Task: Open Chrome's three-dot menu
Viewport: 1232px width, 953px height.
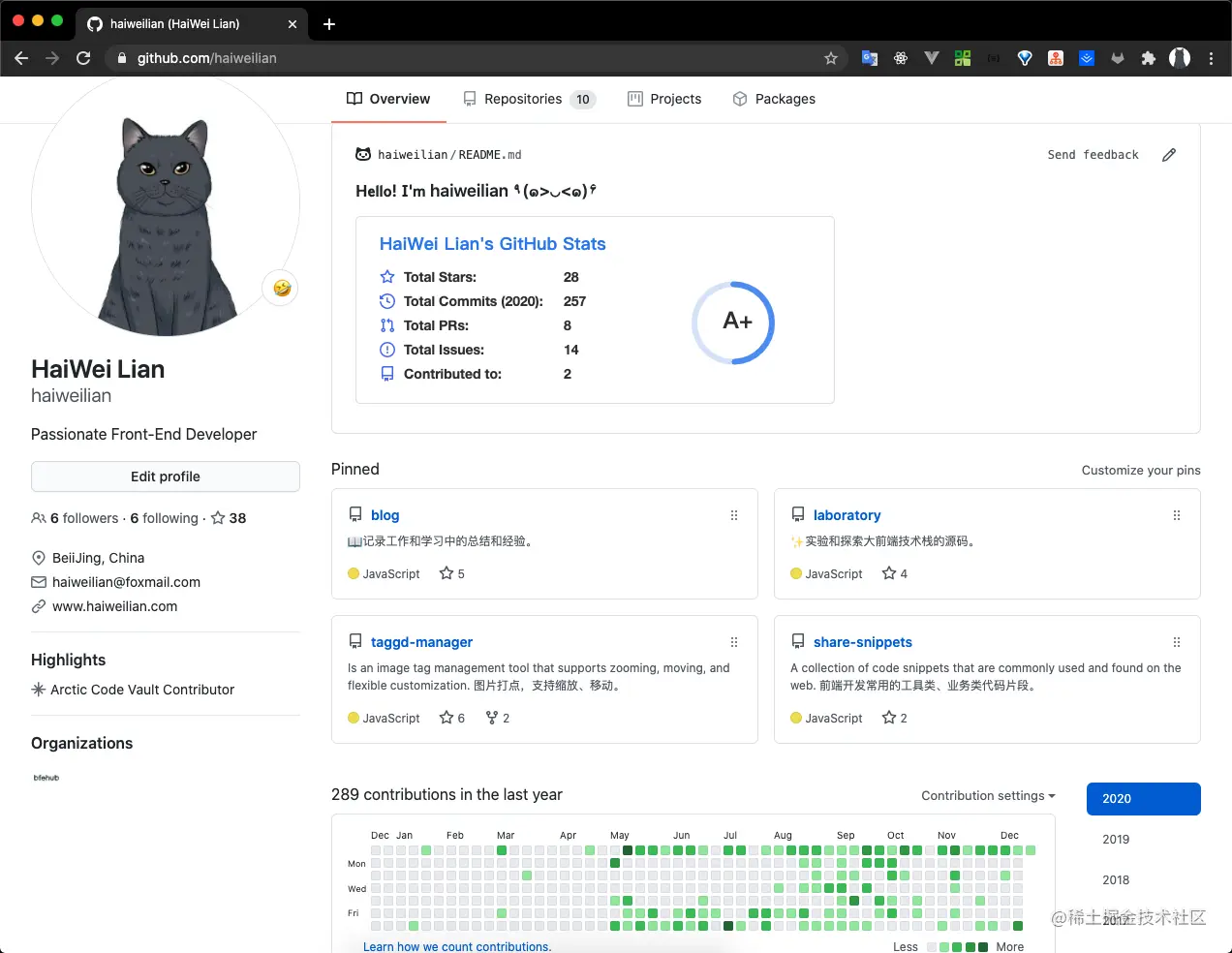Action: point(1211,58)
